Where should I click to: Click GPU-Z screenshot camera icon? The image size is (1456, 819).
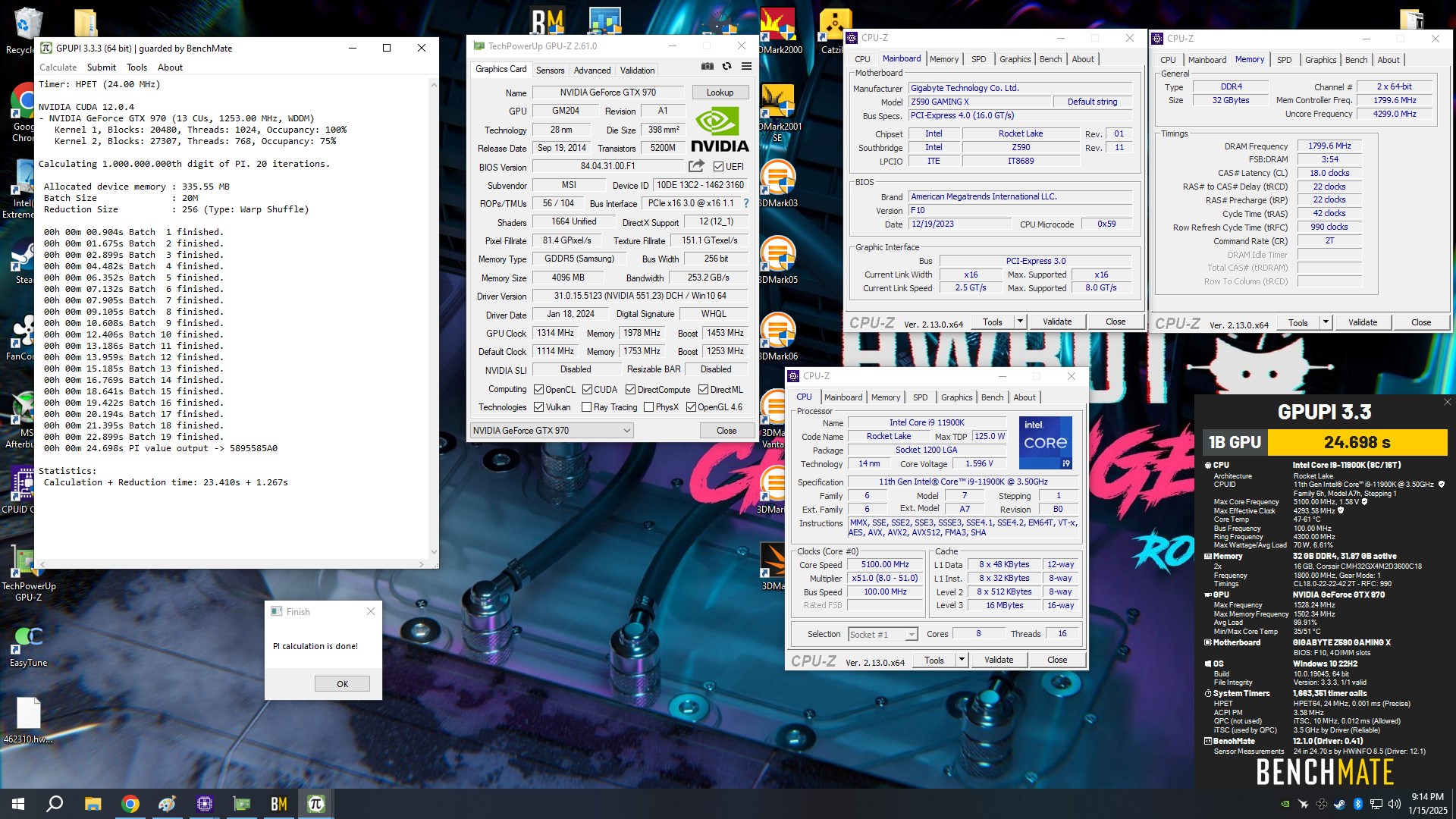[707, 67]
